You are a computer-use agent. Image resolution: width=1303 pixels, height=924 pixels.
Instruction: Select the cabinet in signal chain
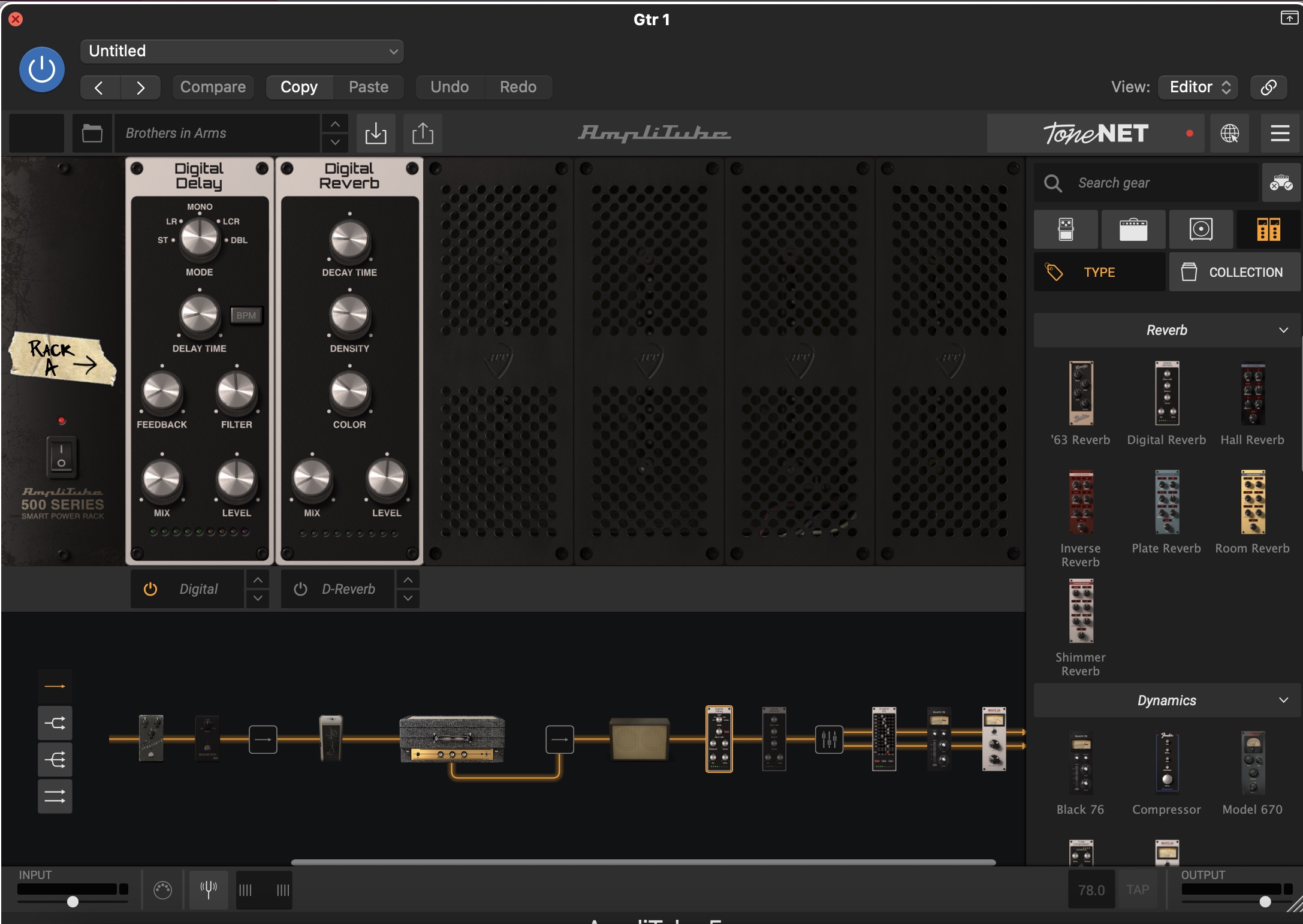click(x=640, y=739)
